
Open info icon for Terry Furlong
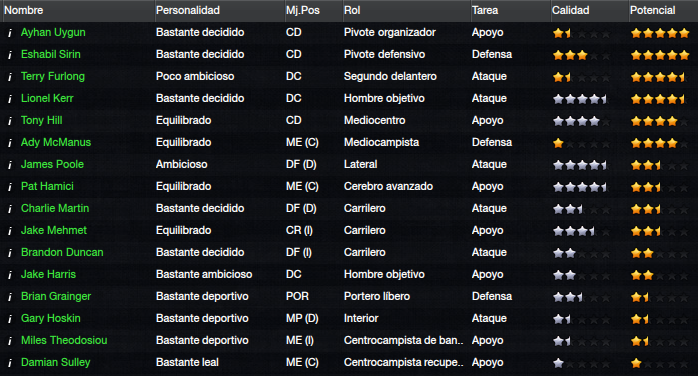(x=9, y=77)
